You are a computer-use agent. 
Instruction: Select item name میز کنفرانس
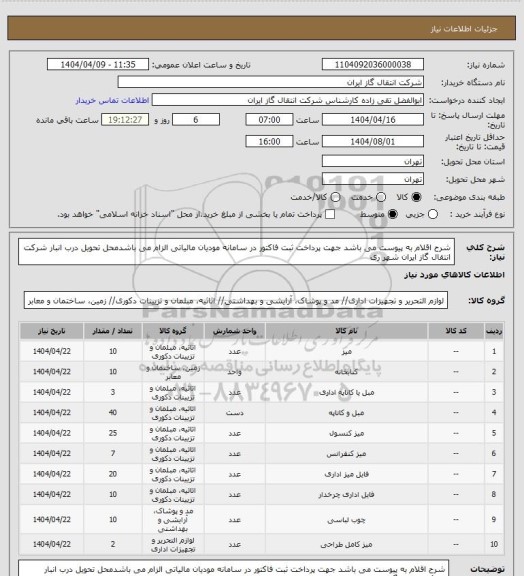coord(346,454)
